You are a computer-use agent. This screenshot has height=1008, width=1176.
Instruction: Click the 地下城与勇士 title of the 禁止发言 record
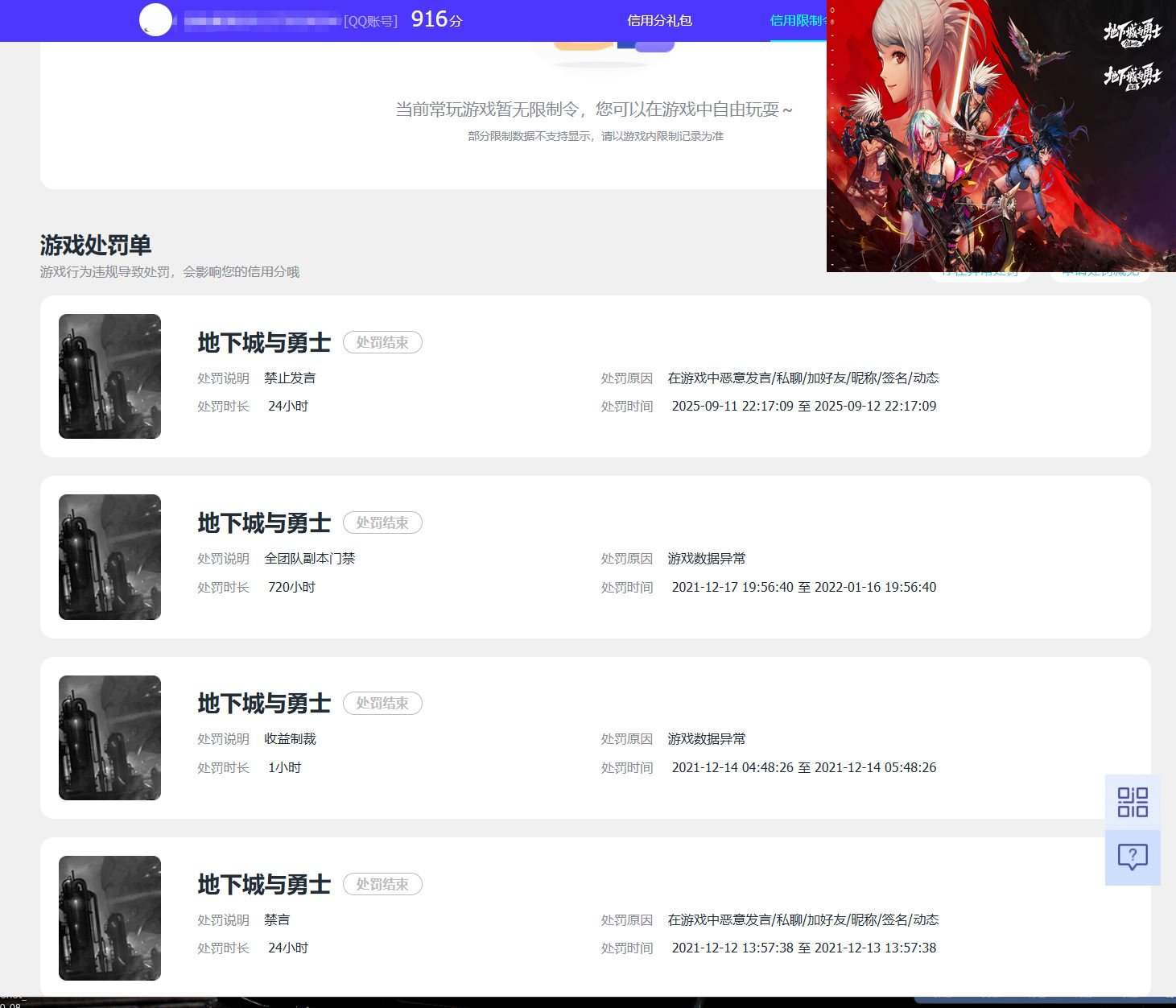click(x=264, y=342)
